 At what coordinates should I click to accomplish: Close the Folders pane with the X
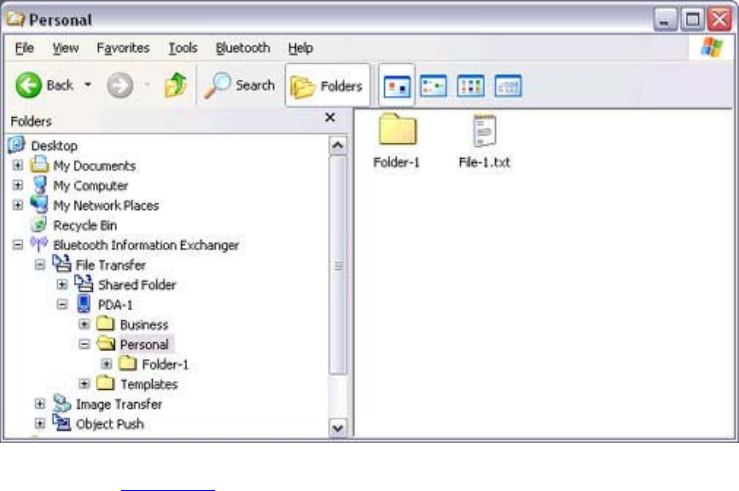(330, 117)
